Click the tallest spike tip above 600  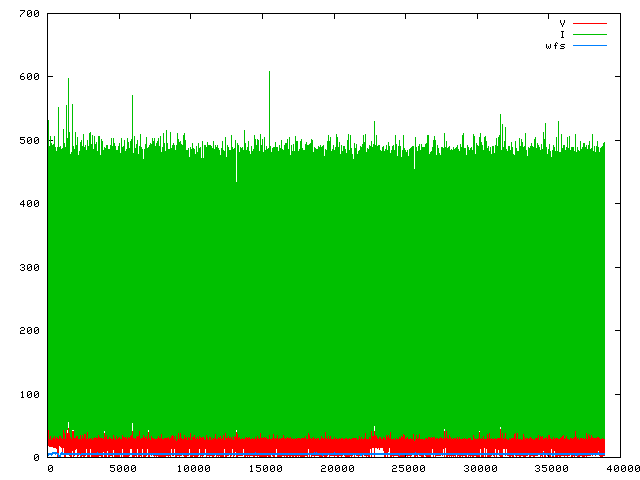[269, 72]
